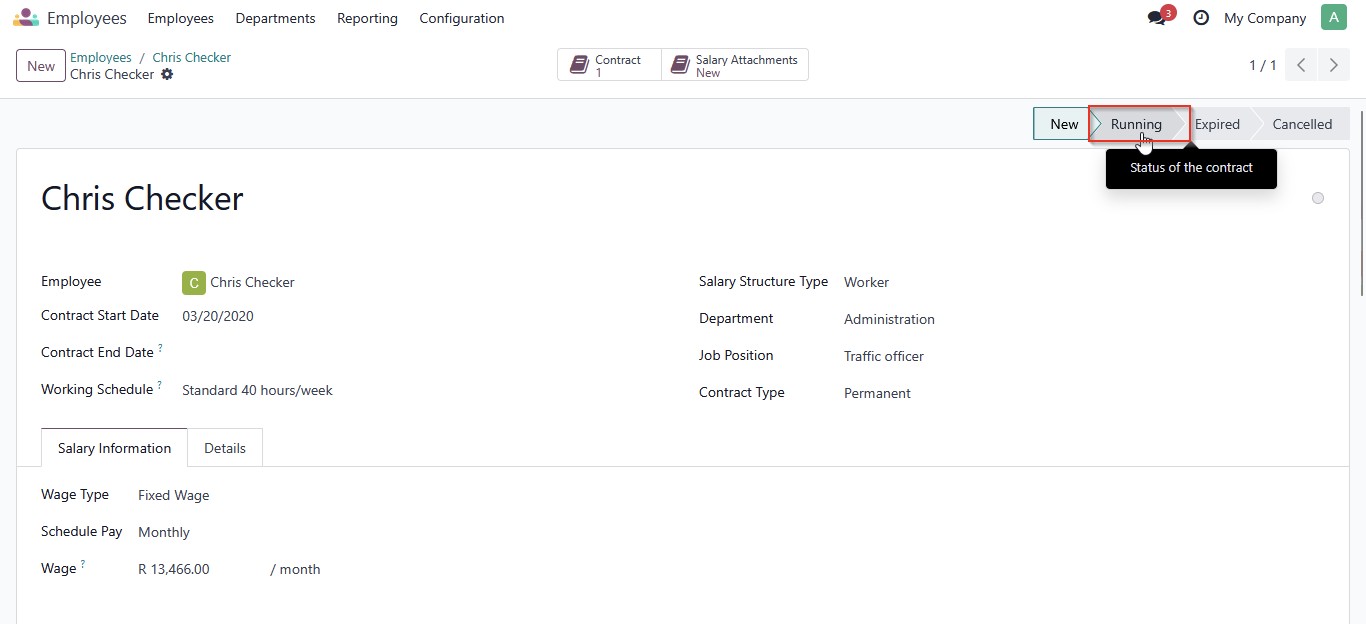The height and width of the screenshot is (624, 1366).
Task: Edit the contract name Chris Checker title
Action: click(x=142, y=198)
